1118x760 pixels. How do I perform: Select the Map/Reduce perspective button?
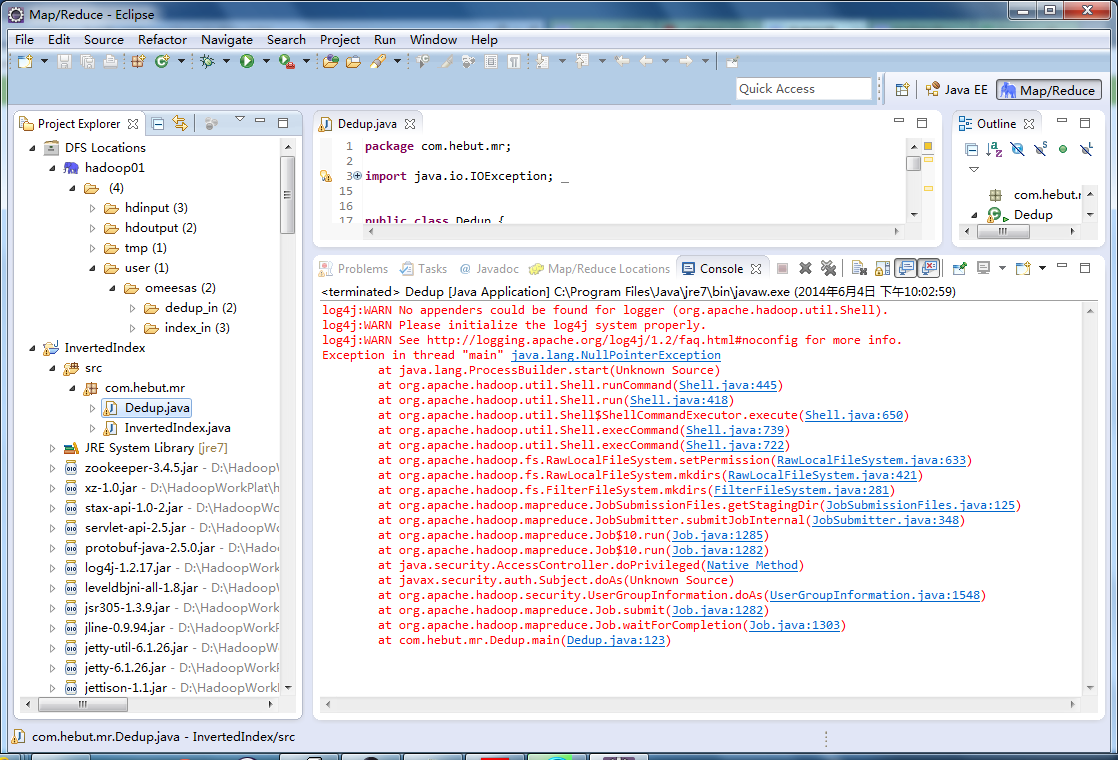point(1049,90)
